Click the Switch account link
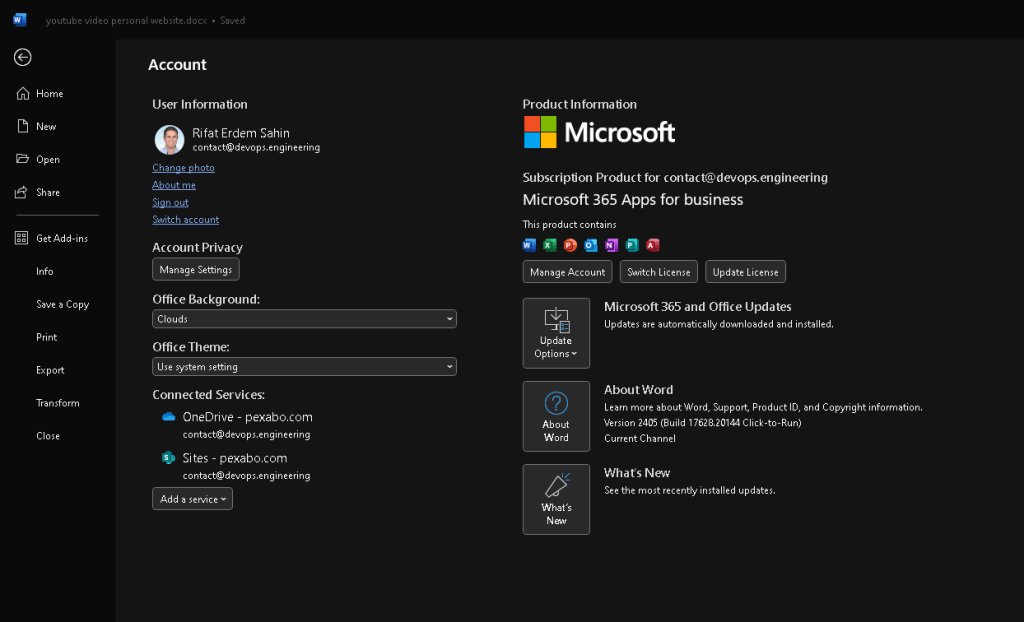 pyautogui.click(x=185, y=220)
